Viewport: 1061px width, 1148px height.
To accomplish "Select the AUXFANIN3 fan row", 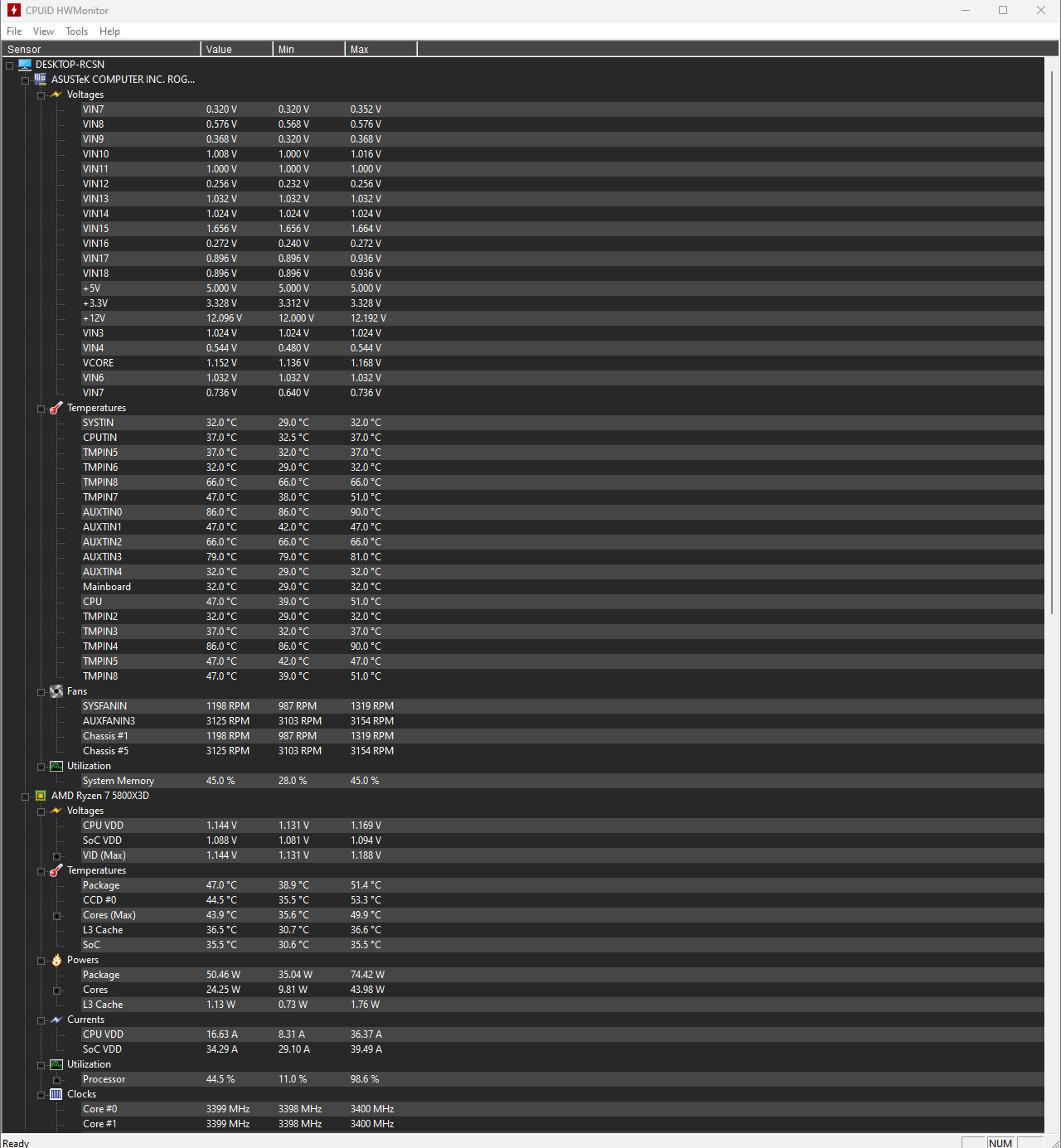I will (563, 721).
